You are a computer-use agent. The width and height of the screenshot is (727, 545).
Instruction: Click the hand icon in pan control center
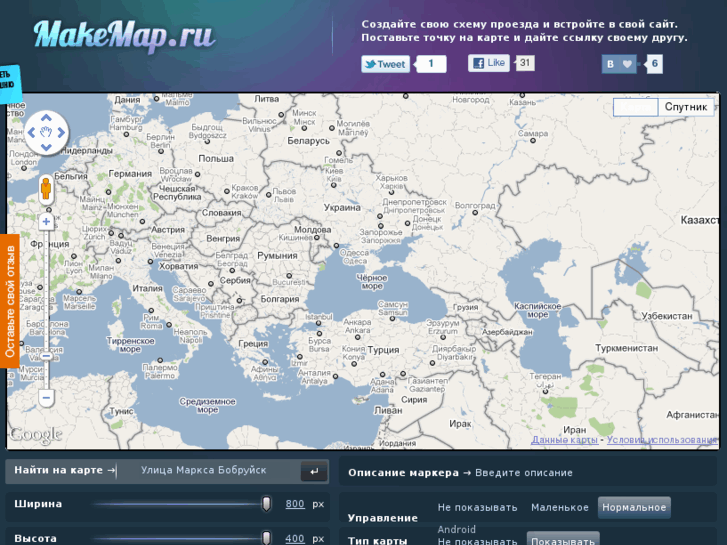coord(46,133)
